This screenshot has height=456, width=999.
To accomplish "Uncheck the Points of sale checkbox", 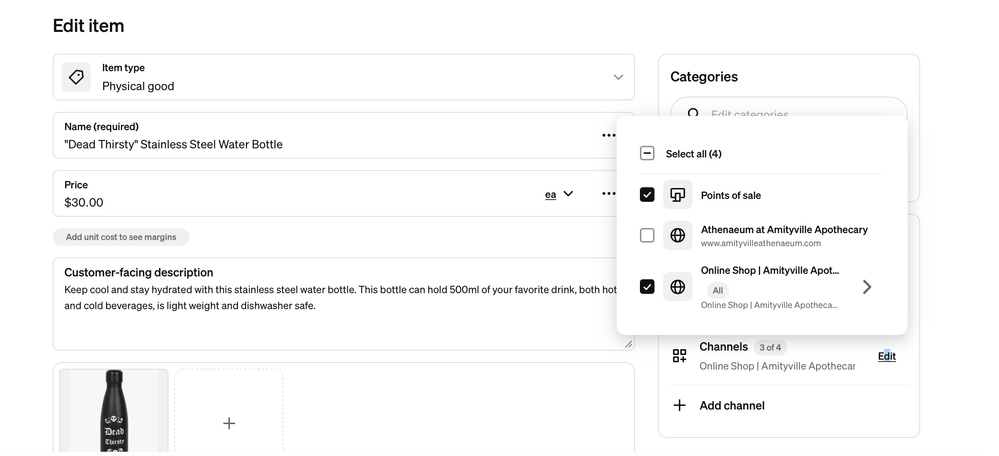I will (647, 195).
